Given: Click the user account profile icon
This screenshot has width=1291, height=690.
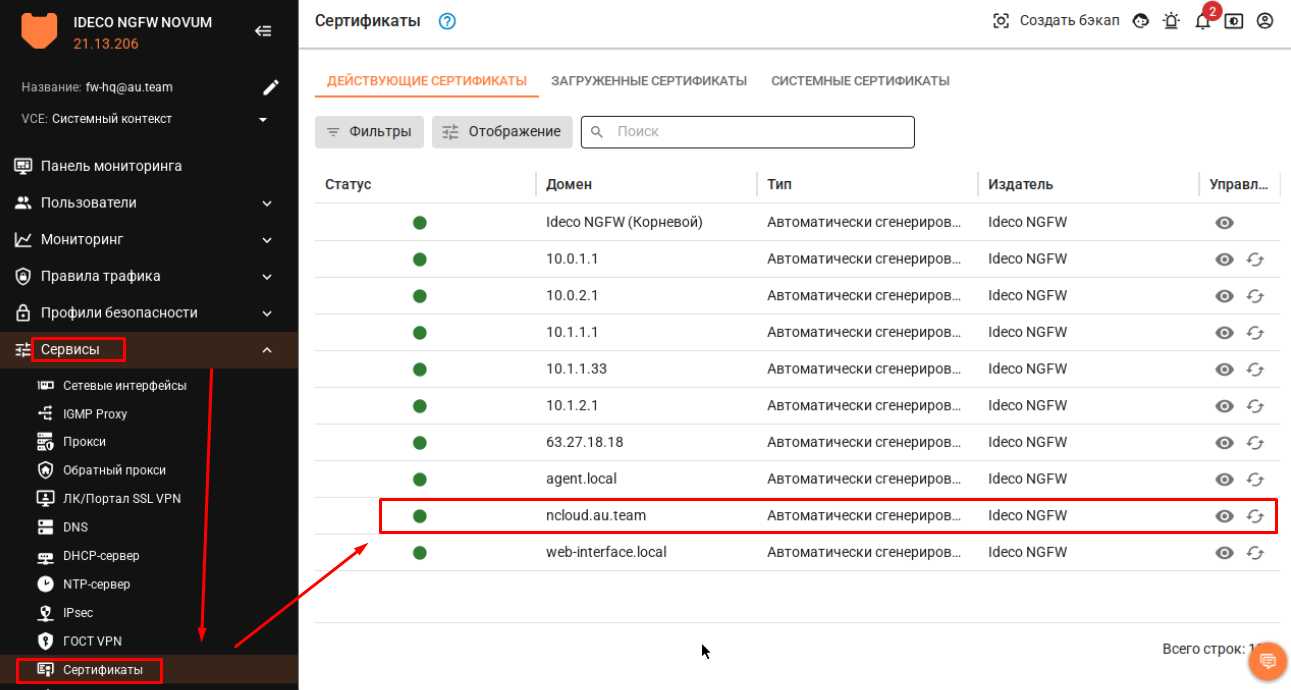Looking at the screenshot, I should (1265, 21).
